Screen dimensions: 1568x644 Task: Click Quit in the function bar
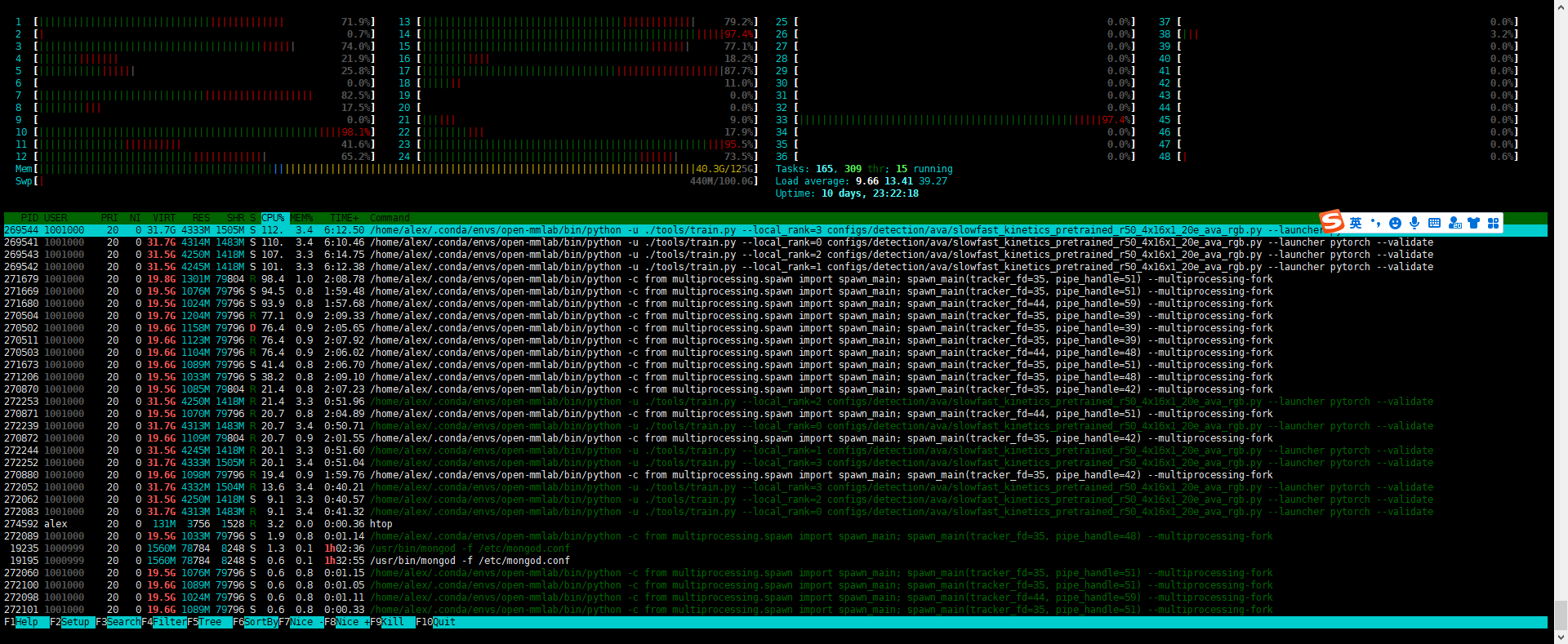tap(438, 622)
